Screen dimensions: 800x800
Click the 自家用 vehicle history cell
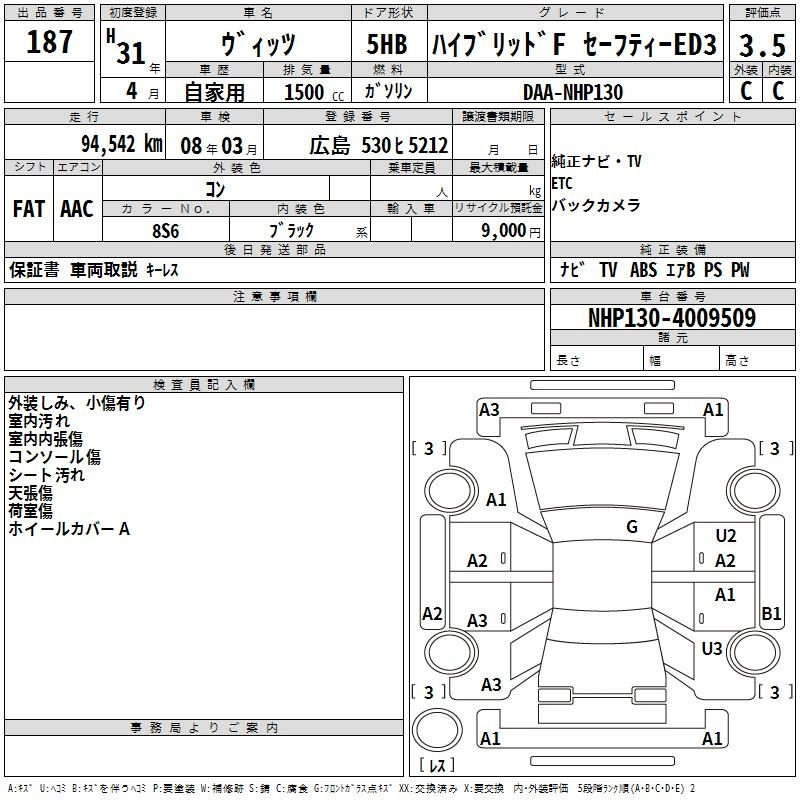214,92
